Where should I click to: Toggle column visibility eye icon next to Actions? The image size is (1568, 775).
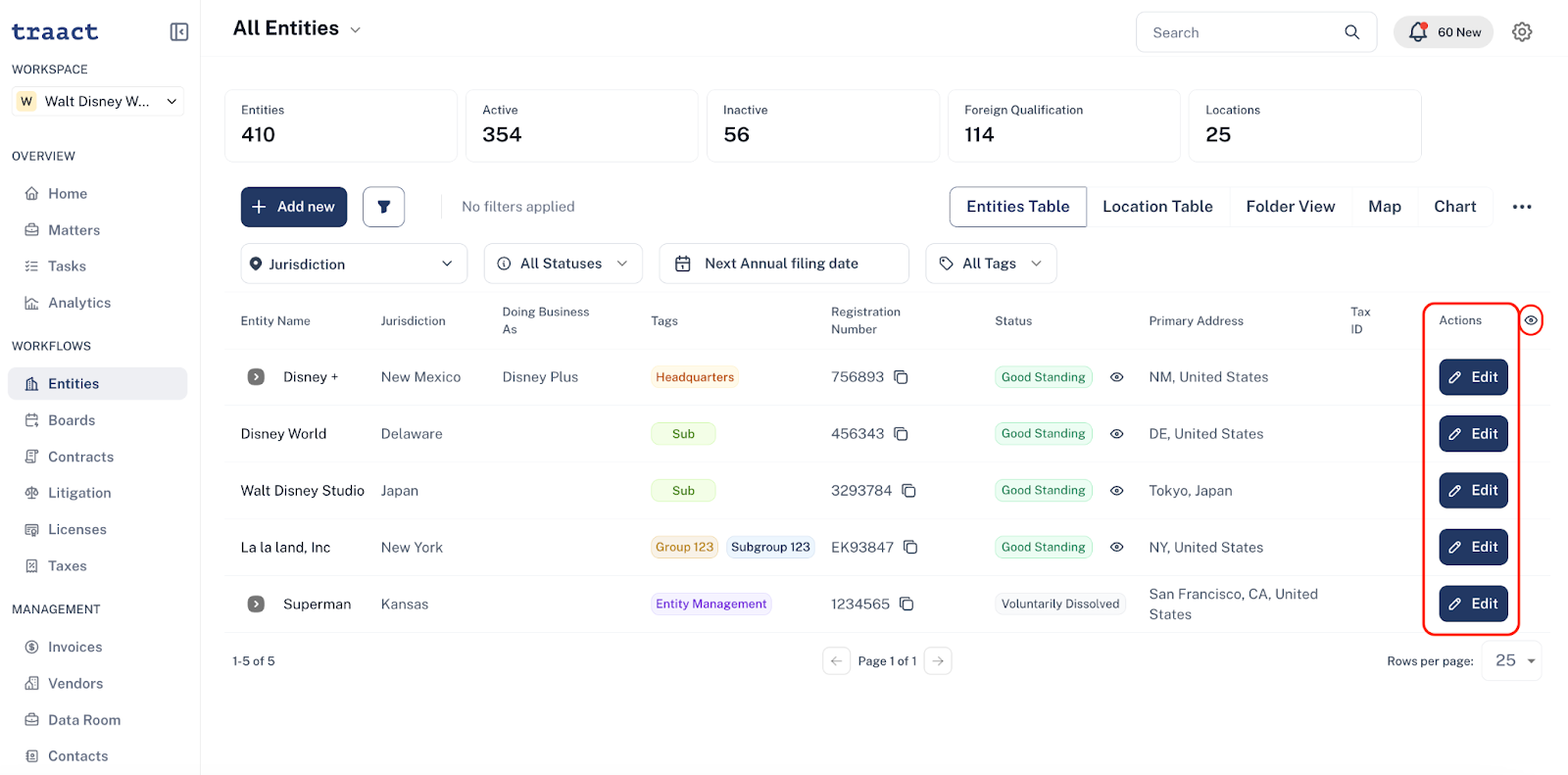(1531, 320)
